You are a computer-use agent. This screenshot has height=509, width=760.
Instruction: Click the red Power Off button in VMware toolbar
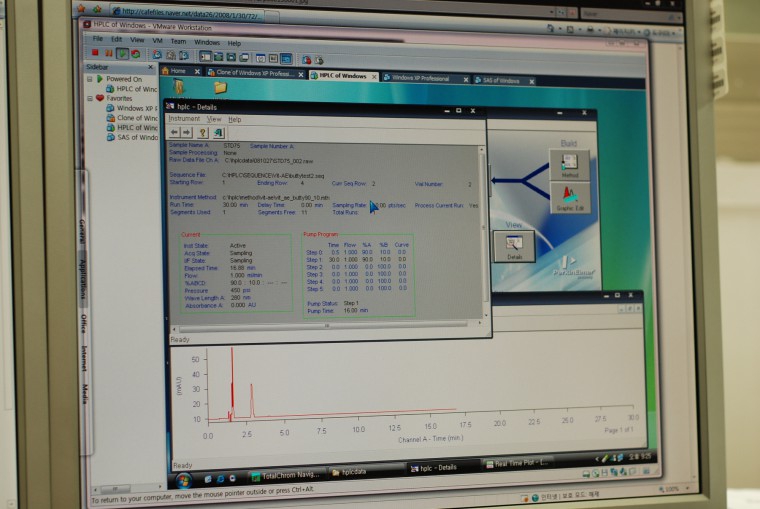click(x=95, y=52)
